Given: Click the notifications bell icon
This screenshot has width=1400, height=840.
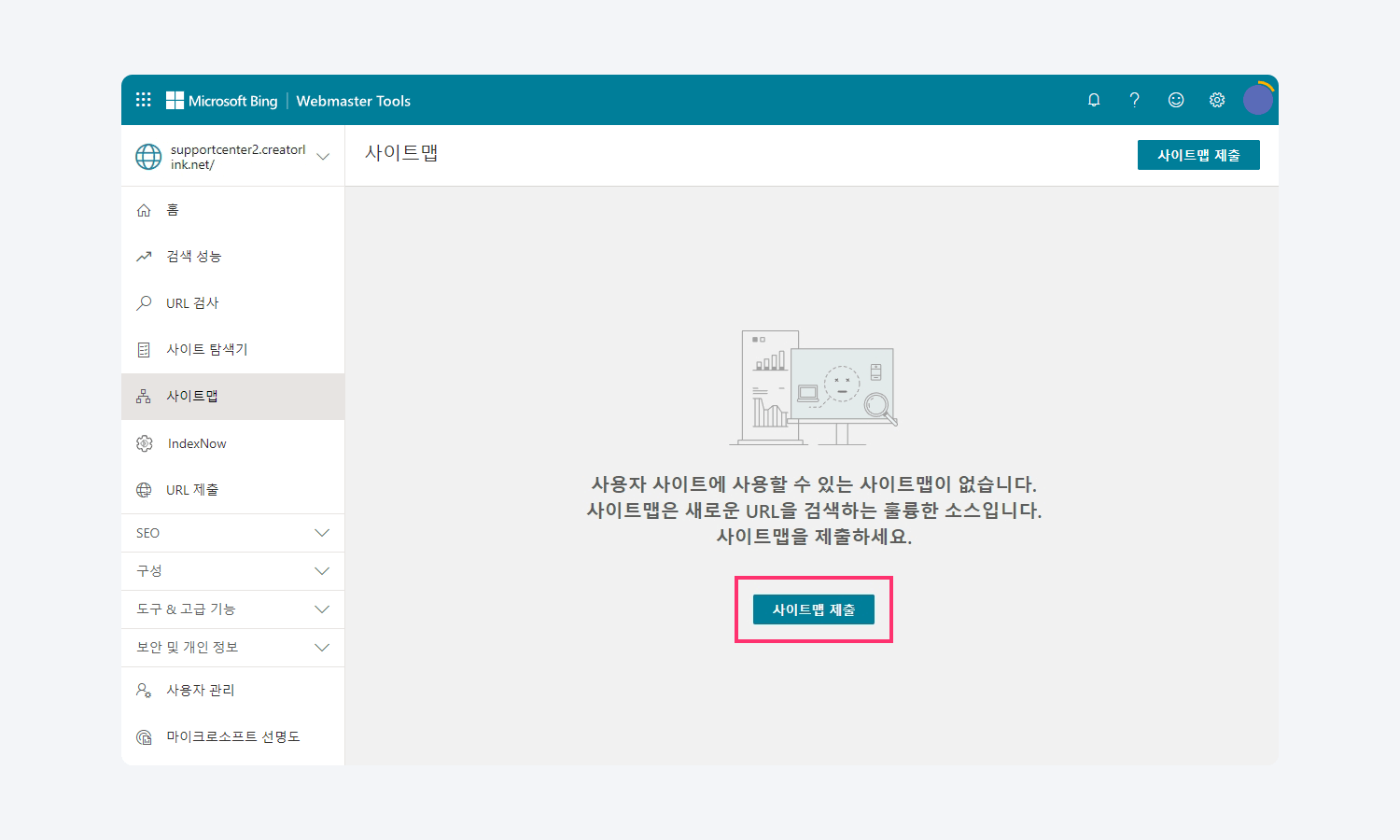Looking at the screenshot, I should point(1094,100).
